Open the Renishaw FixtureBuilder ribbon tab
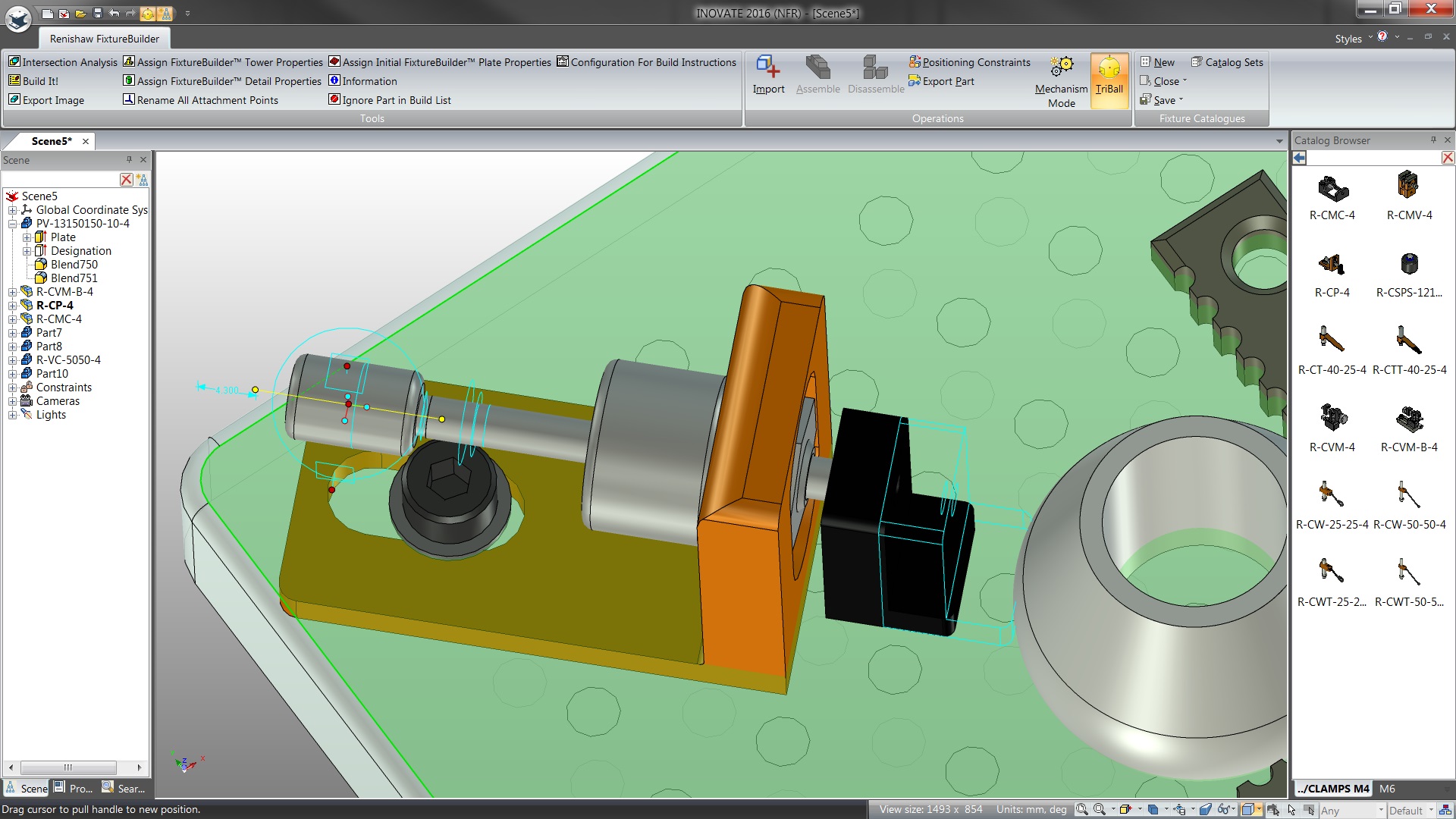The image size is (1456, 819). coord(105,39)
